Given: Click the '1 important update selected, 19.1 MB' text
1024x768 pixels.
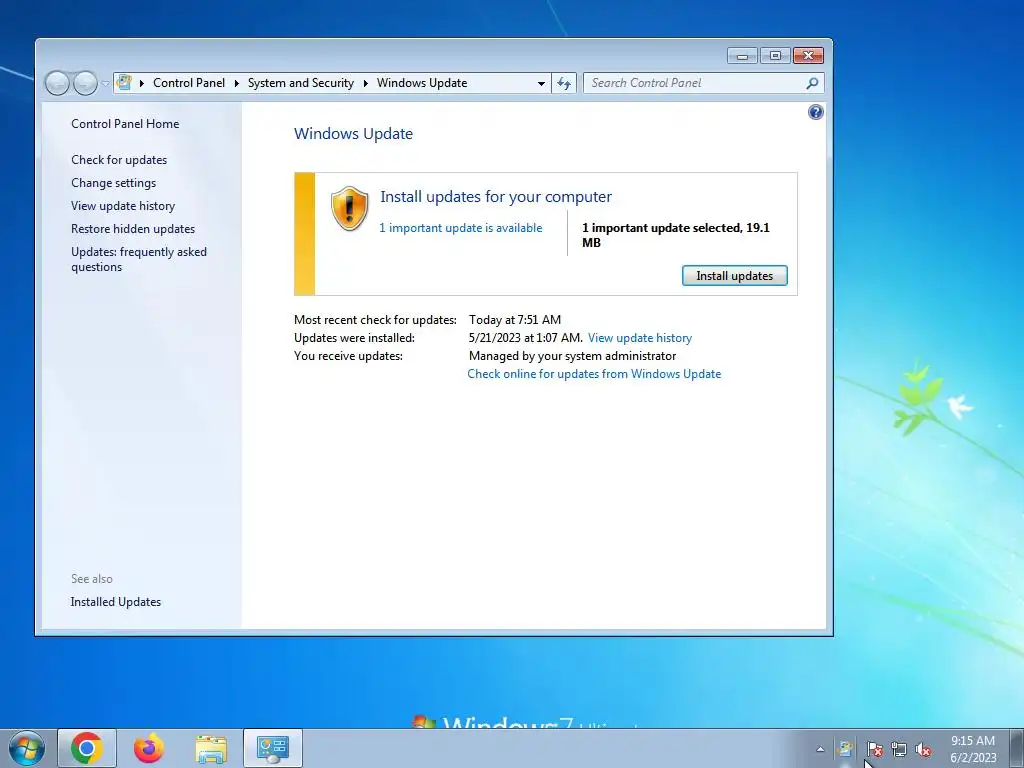Looking at the screenshot, I should [x=676, y=235].
